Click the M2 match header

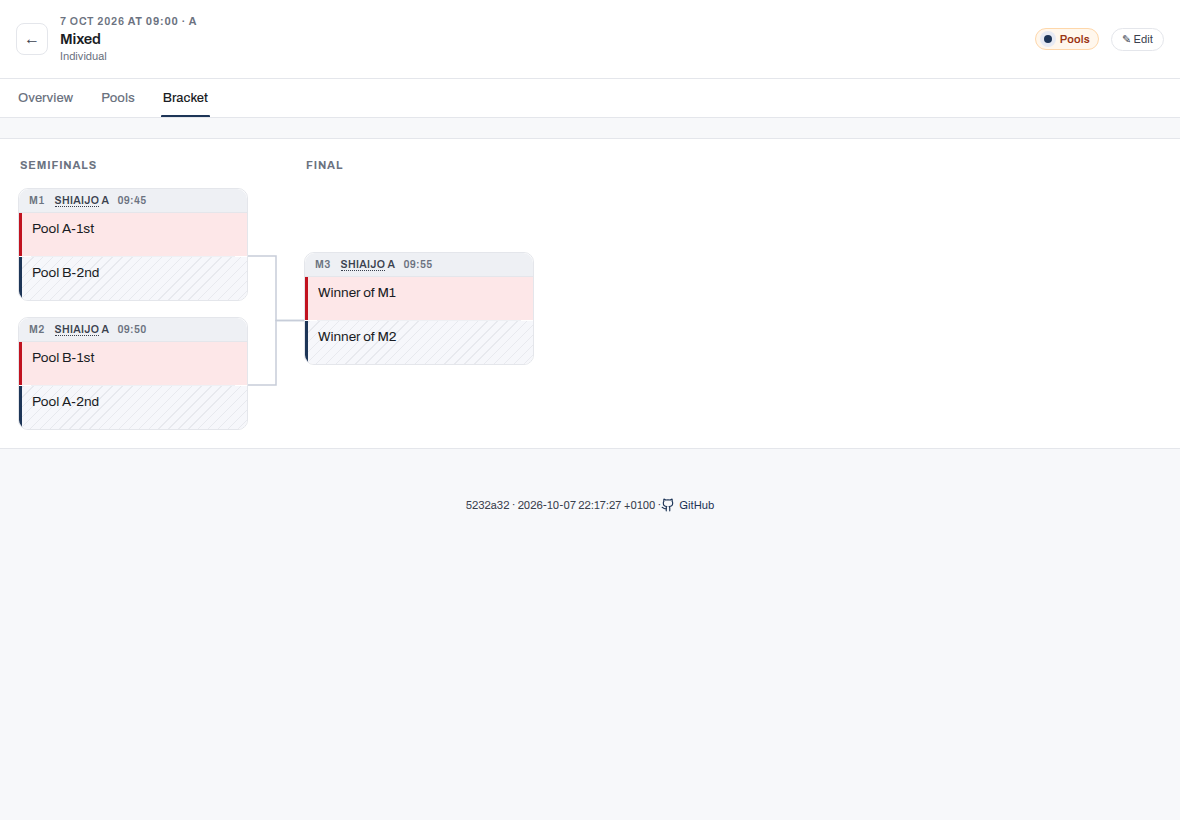[133, 330]
